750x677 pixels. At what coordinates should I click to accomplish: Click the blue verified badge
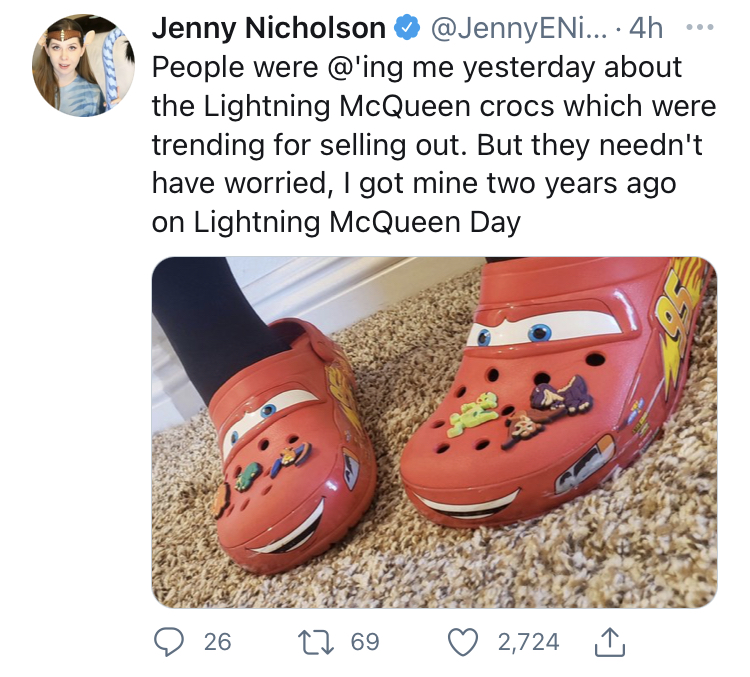(x=407, y=28)
